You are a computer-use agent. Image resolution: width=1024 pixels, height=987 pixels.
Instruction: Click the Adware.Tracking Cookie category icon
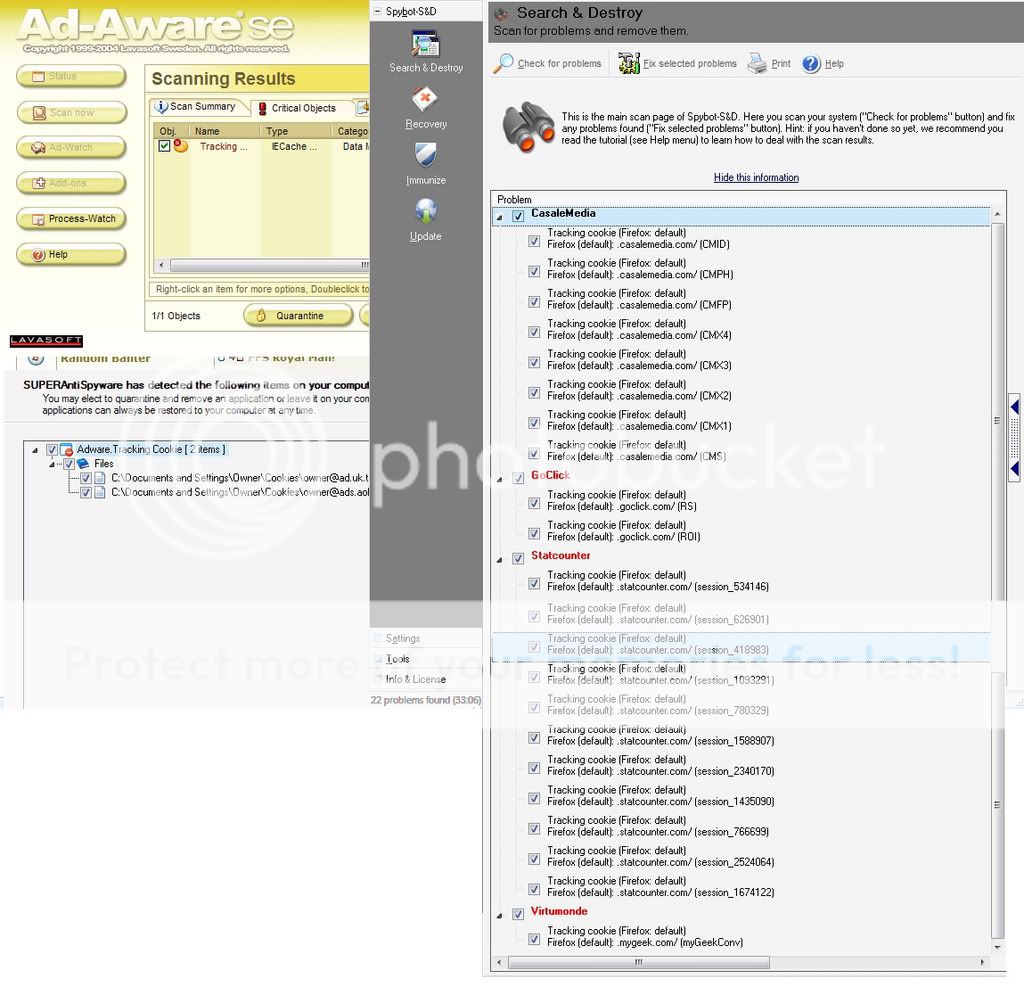point(66,449)
